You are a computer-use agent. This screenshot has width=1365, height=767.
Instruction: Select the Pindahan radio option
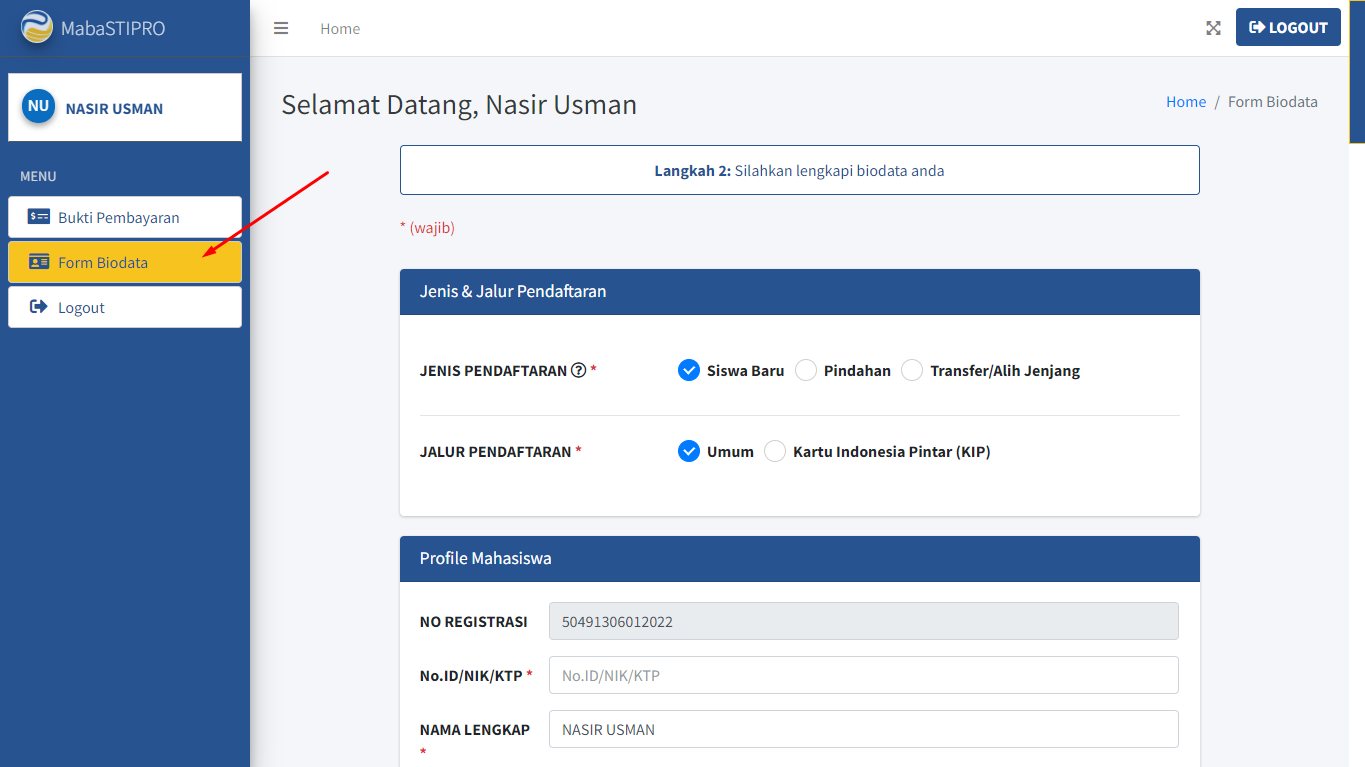point(806,370)
